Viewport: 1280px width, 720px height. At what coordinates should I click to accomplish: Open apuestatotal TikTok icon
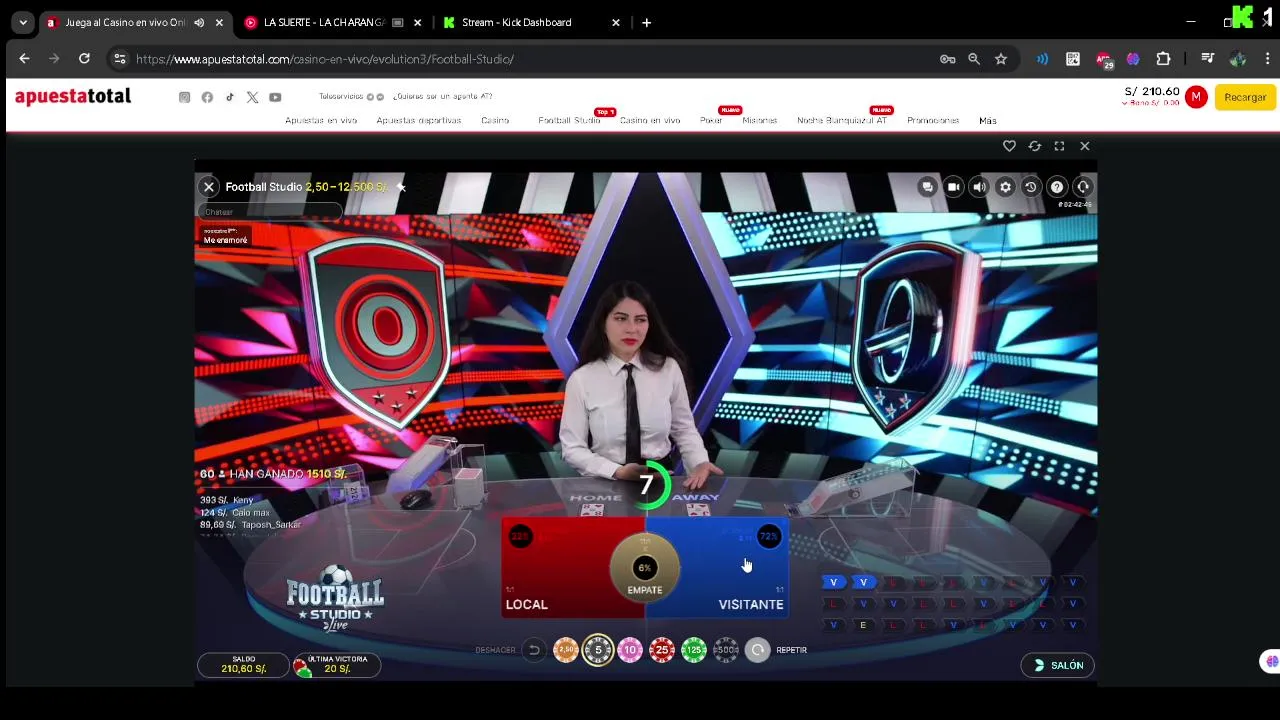tap(230, 97)
